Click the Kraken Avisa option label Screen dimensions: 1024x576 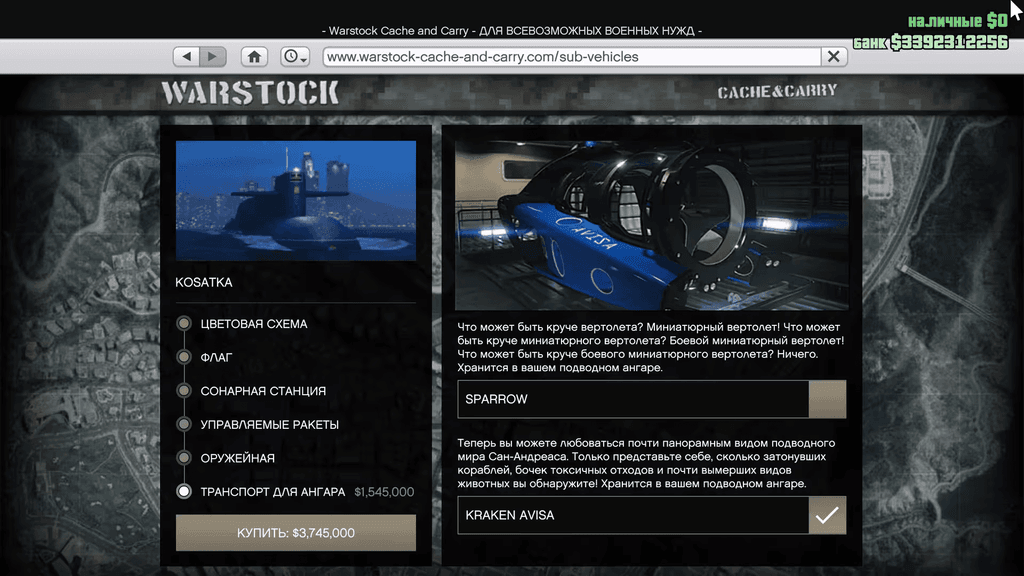point(510,515)
